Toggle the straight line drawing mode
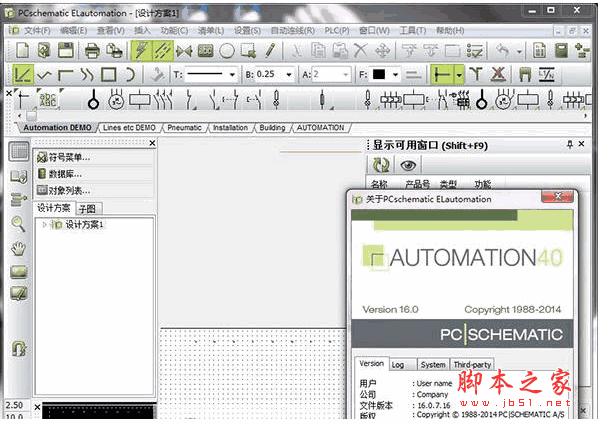Viewport: 600px width, 424px height. [x=23, y=74]
